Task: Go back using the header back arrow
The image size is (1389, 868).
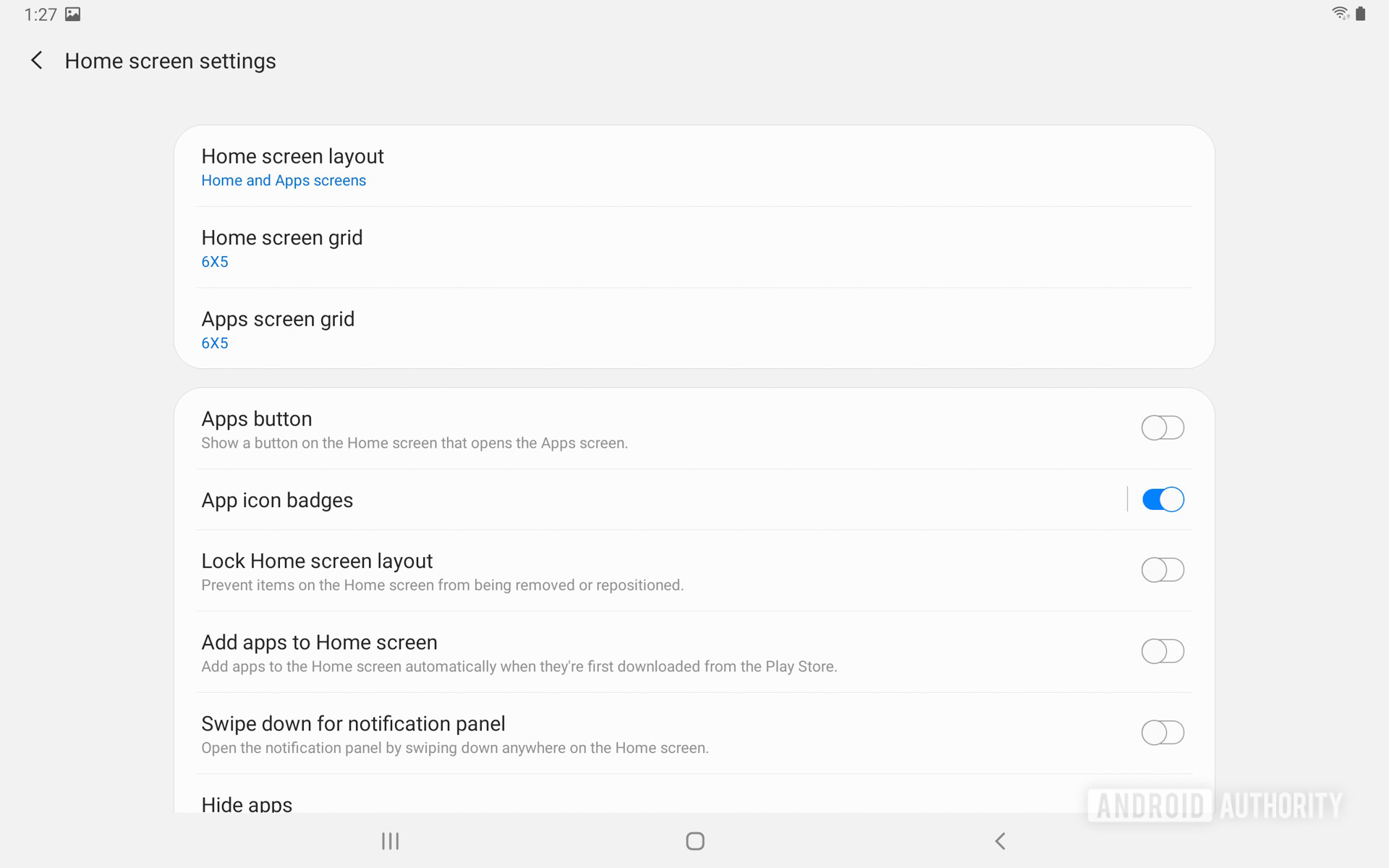Action: [x=37, y=61]
